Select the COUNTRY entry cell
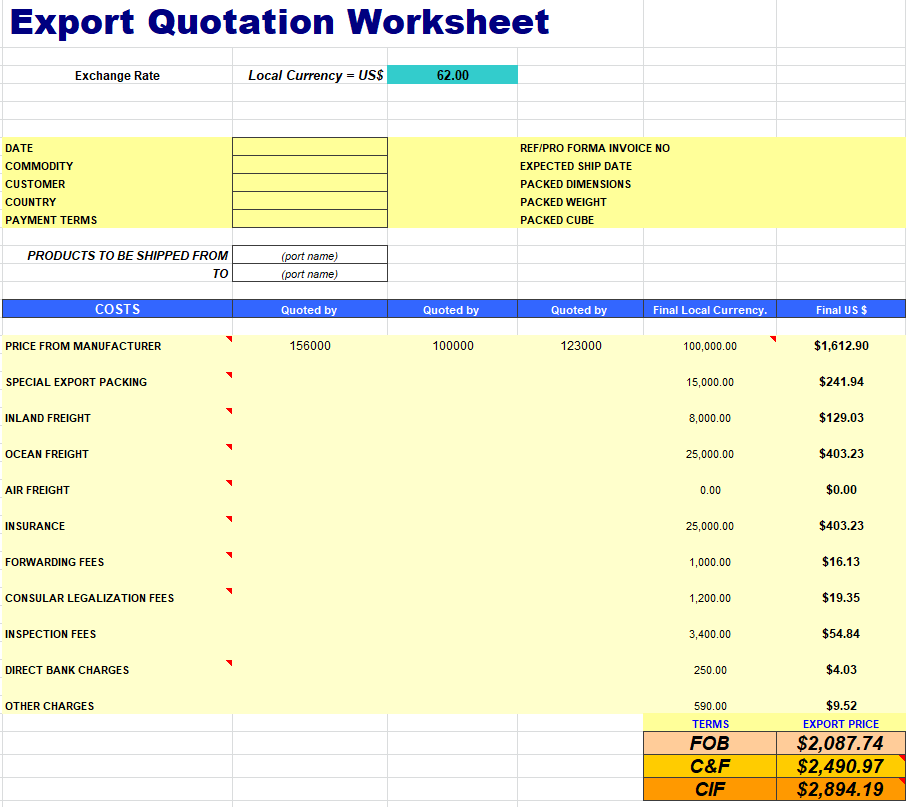906x807 pixels. coord(310,201)
